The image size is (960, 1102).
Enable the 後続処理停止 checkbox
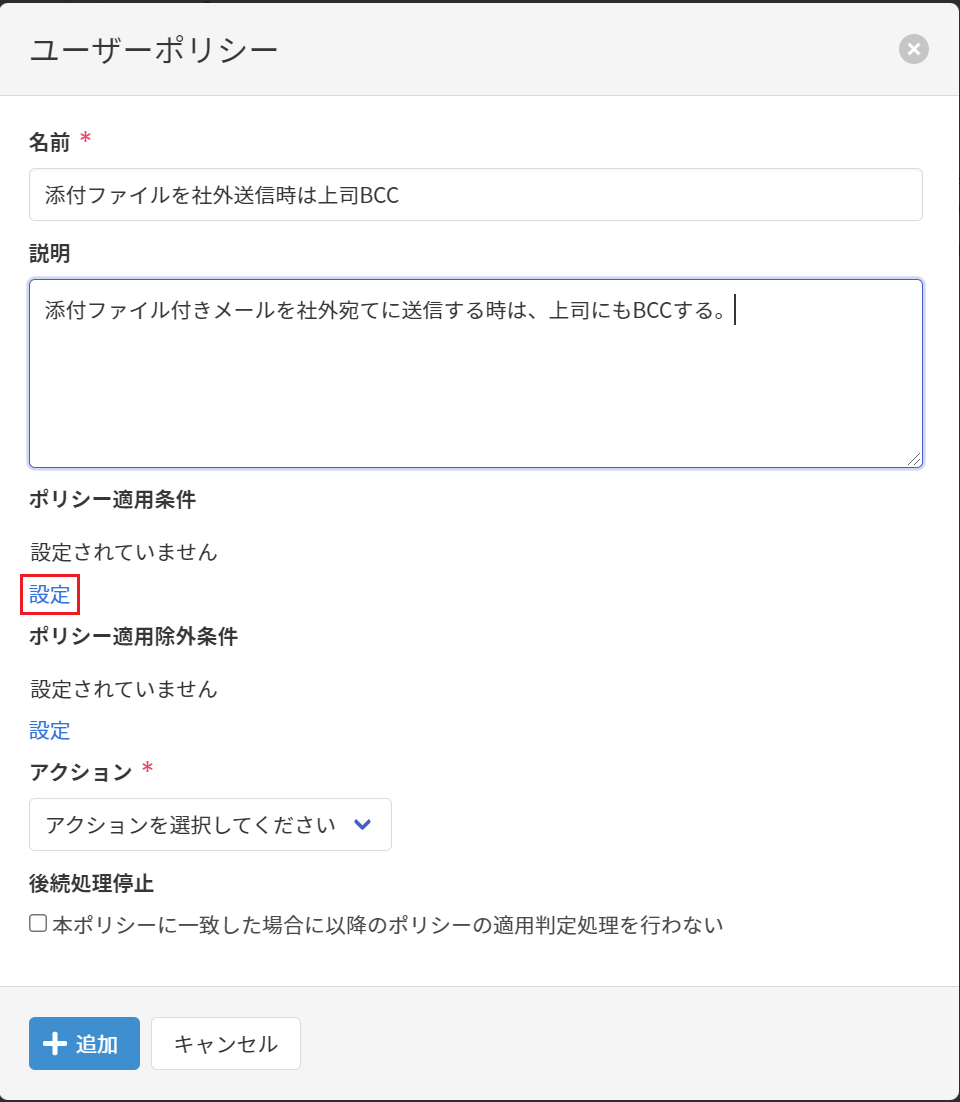click(38, 923)
